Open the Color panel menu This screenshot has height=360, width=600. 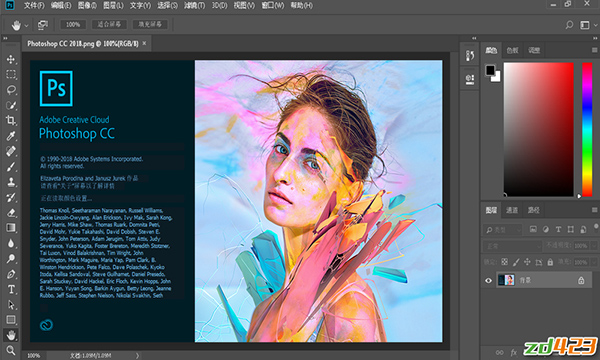click(x=594, y=50)
